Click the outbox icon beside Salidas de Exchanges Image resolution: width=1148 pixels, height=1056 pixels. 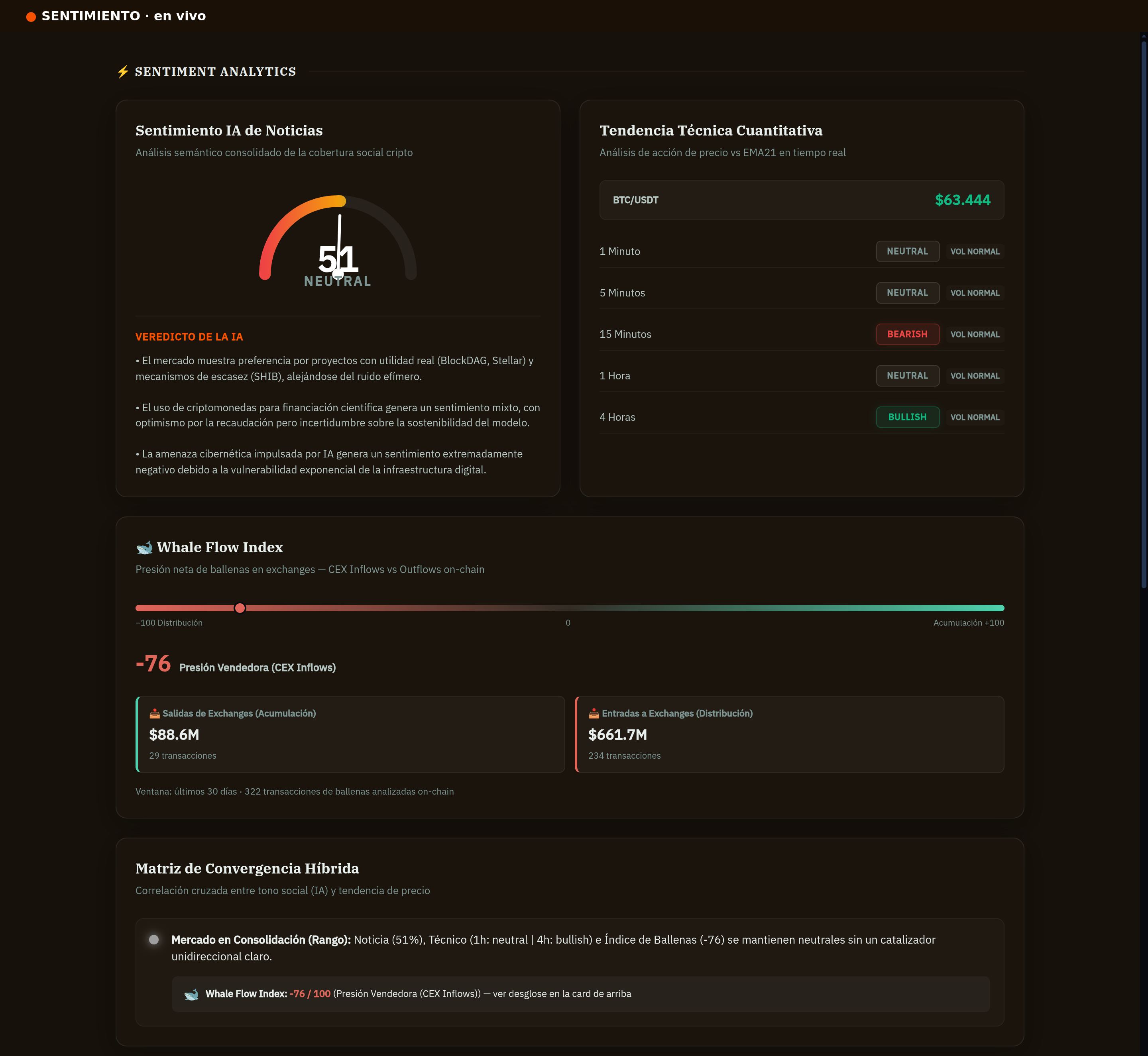154,713
